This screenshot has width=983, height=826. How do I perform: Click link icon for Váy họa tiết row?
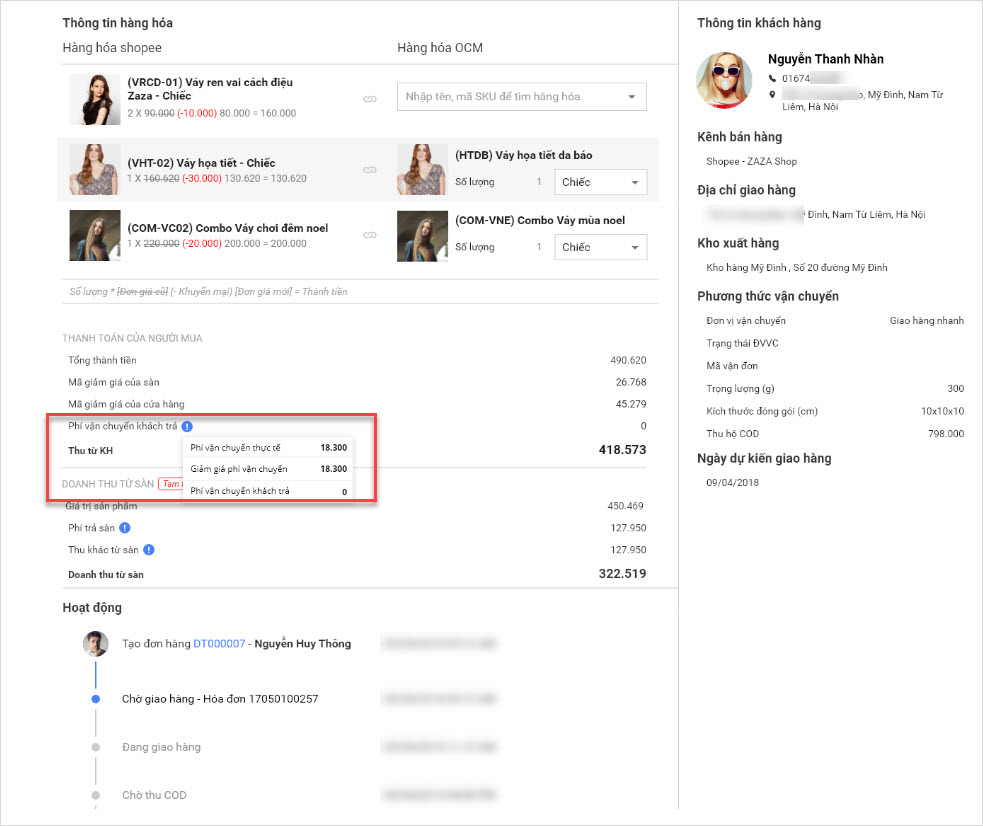pyautogui.click(x=370, y=170)
